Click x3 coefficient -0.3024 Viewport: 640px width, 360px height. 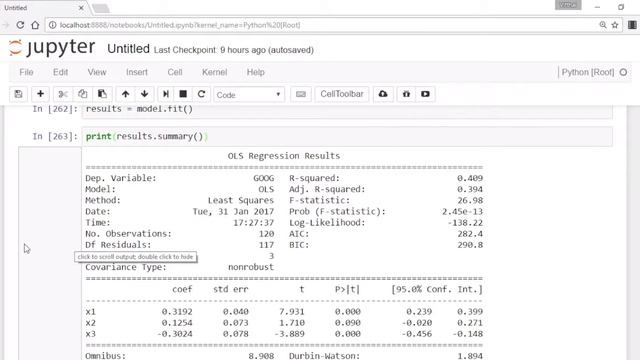click(174, 334)
